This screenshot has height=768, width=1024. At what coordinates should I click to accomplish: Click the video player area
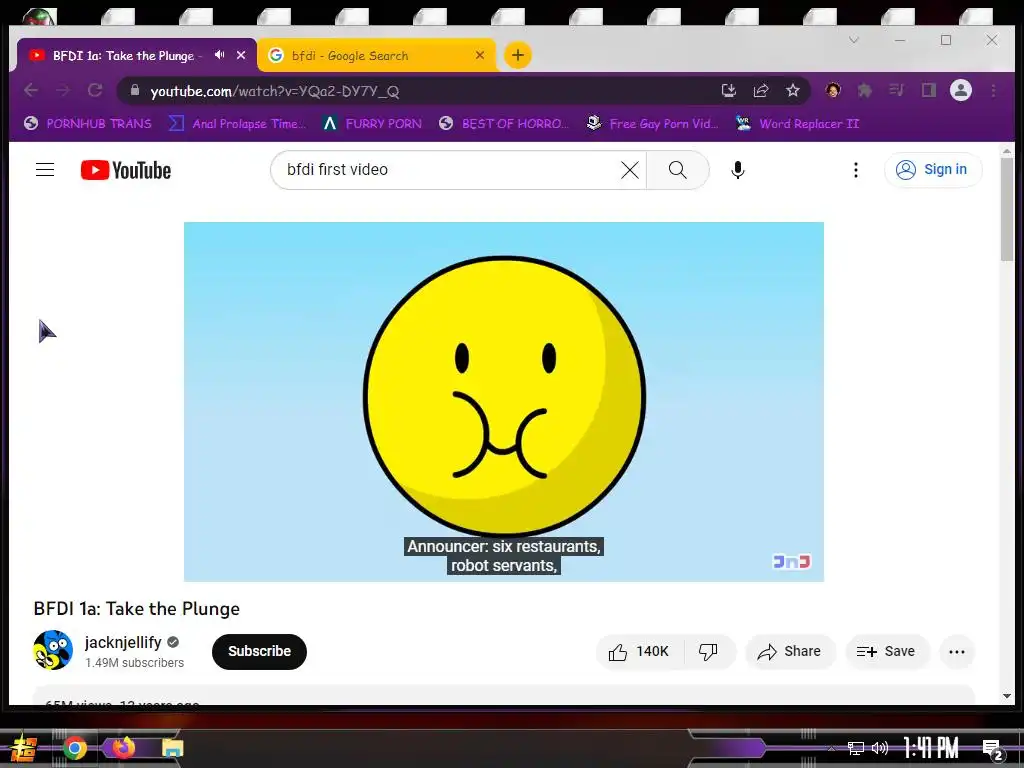point(504,401)
